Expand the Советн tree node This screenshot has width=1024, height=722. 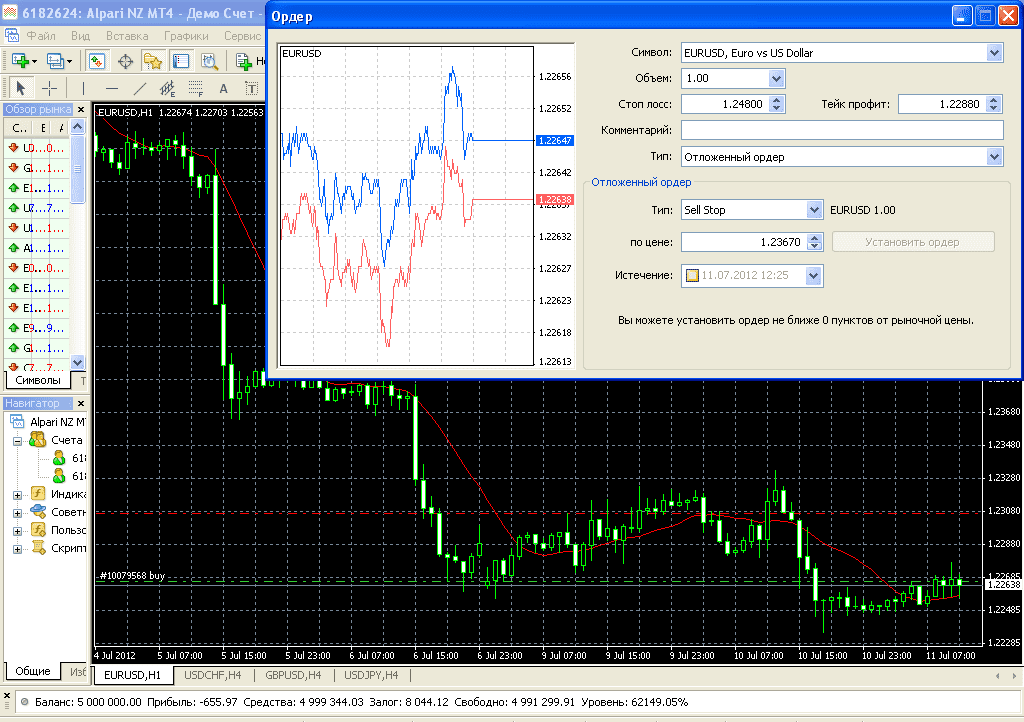(x=18, y=513)
